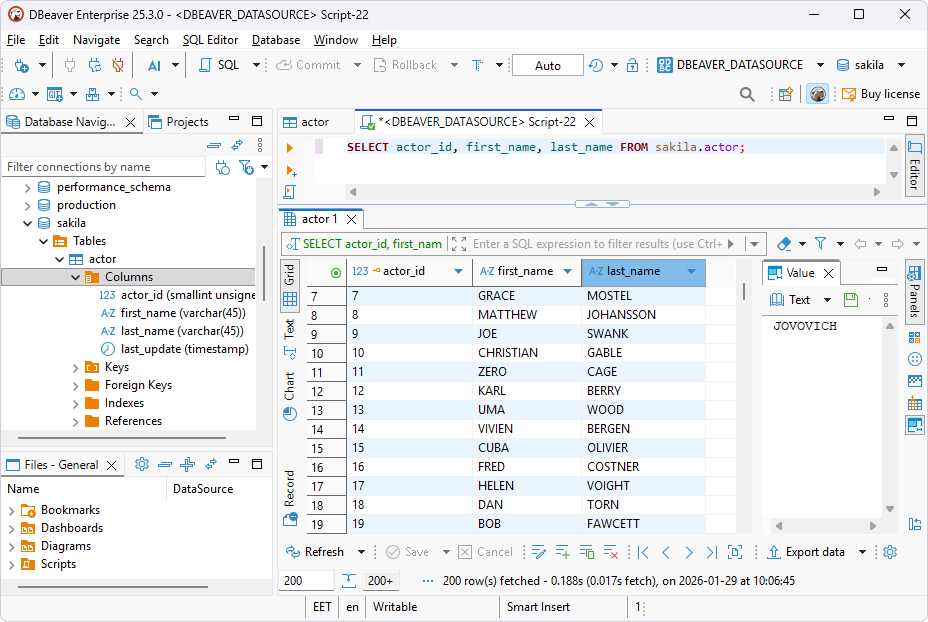This screenshot has height=622, width=928.
Task: Collapse the sakila database node
Action: [x=27, y=222]
